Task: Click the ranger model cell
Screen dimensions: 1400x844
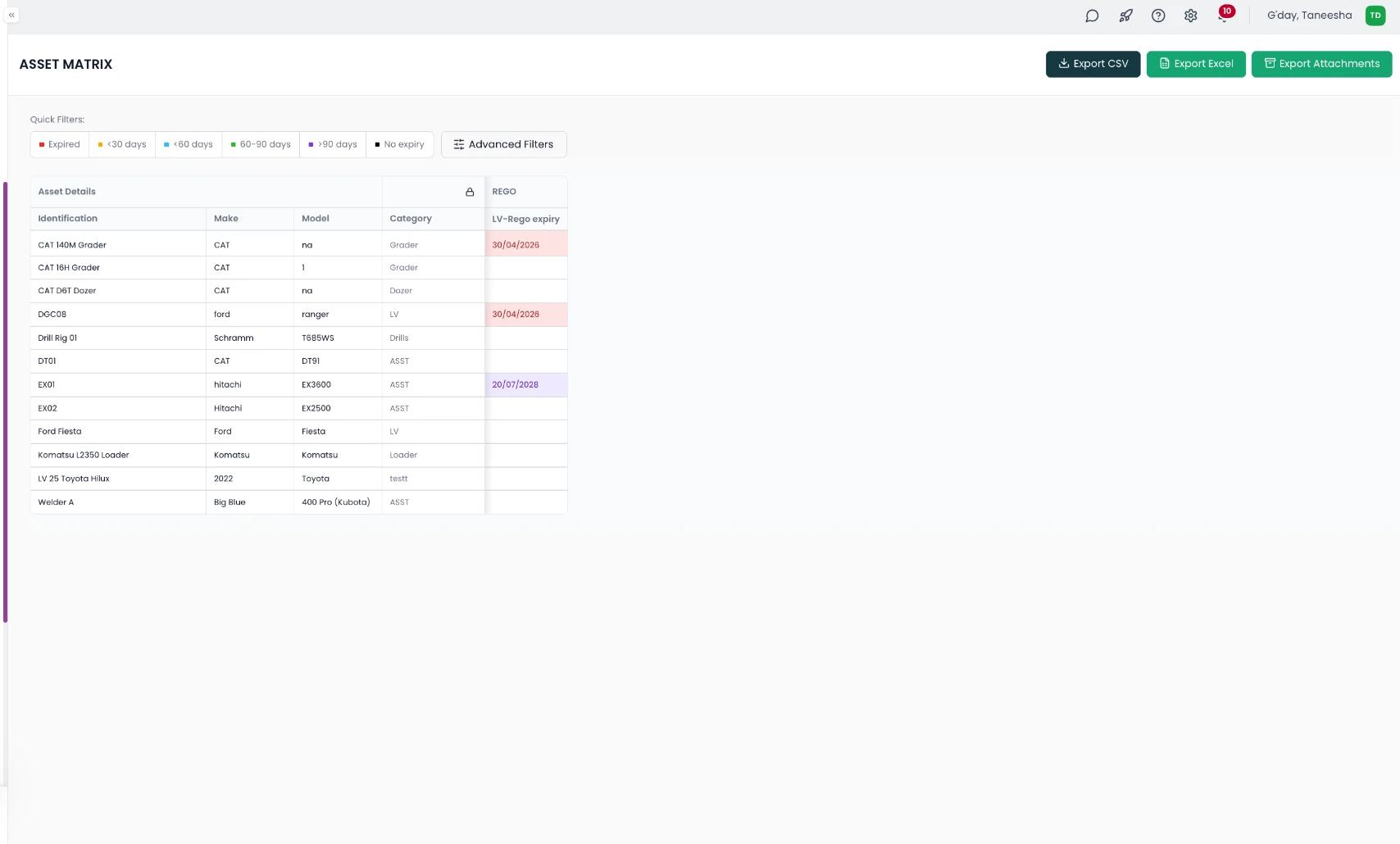Action: click(338, 315)
